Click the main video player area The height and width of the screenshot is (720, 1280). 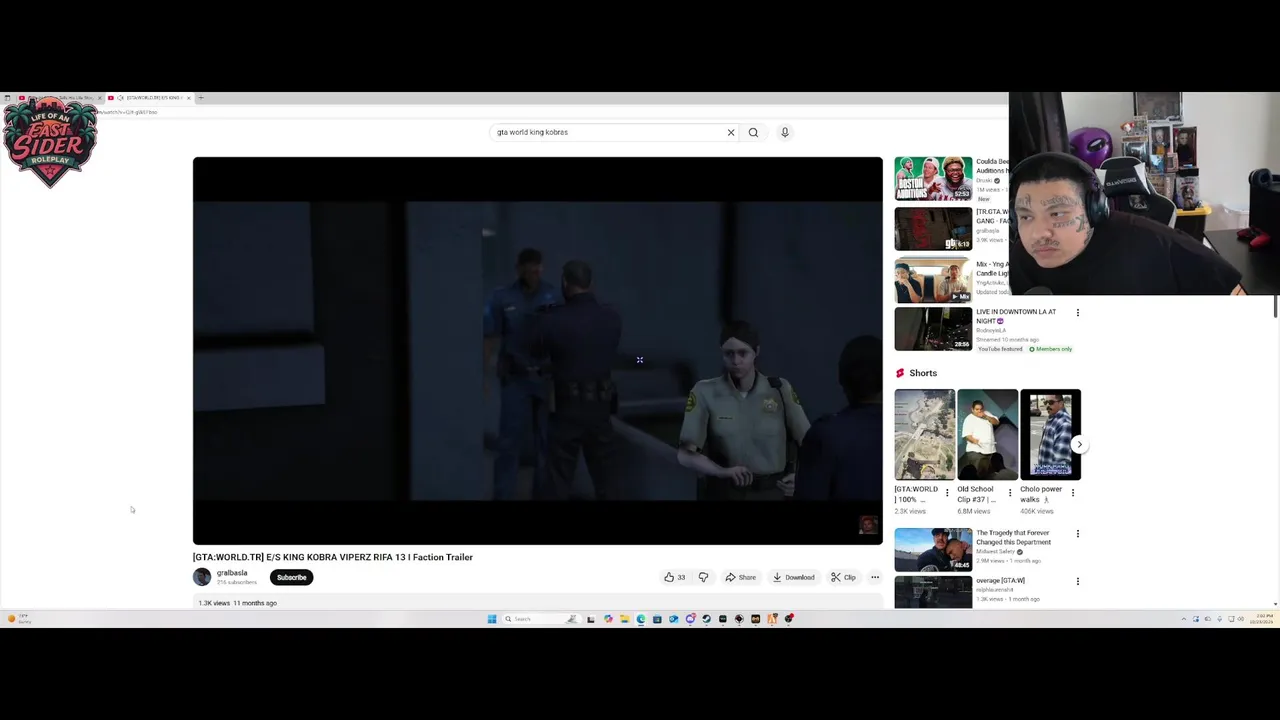pos(538,350)
